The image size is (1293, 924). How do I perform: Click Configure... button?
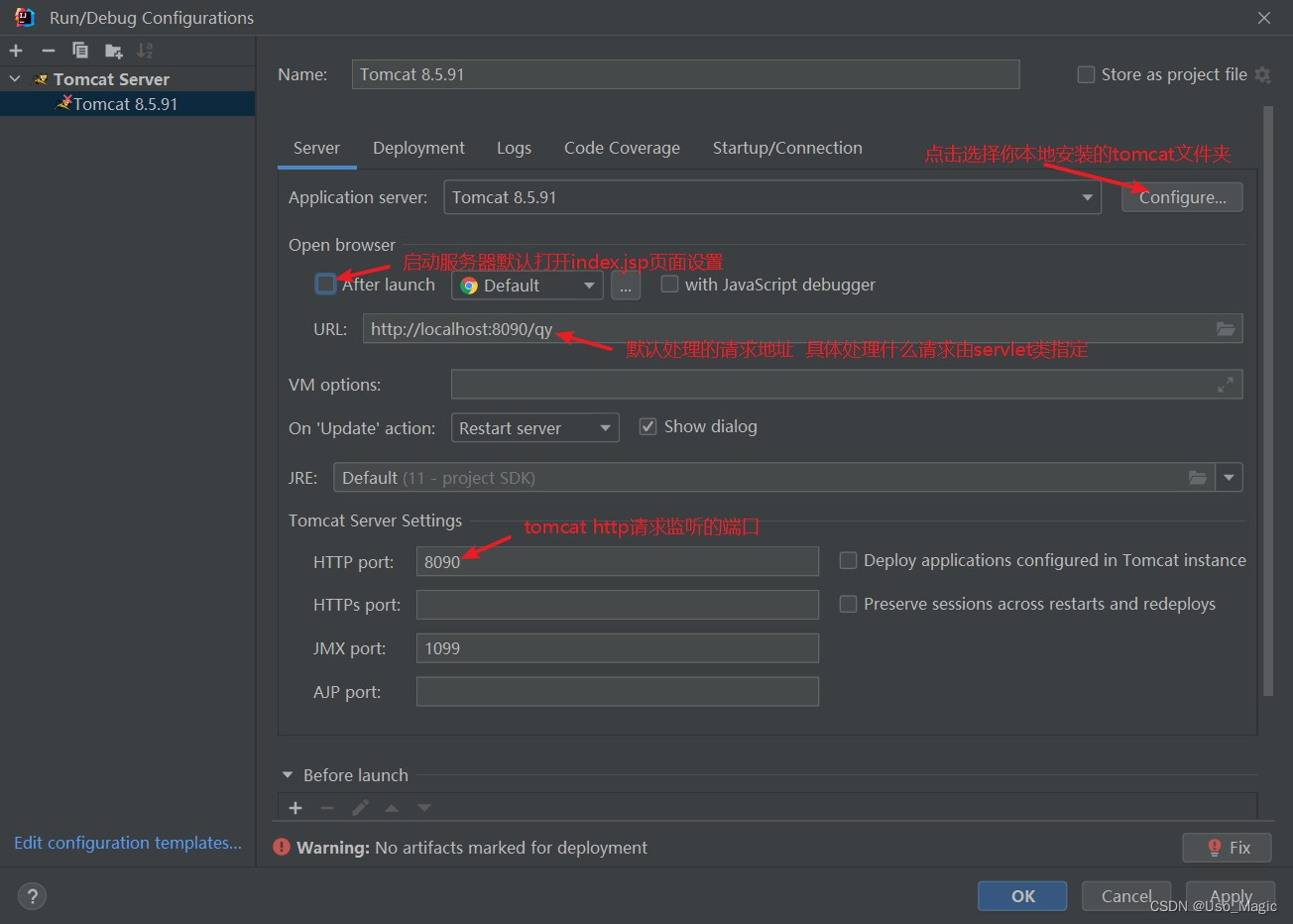pos(1182,197)
